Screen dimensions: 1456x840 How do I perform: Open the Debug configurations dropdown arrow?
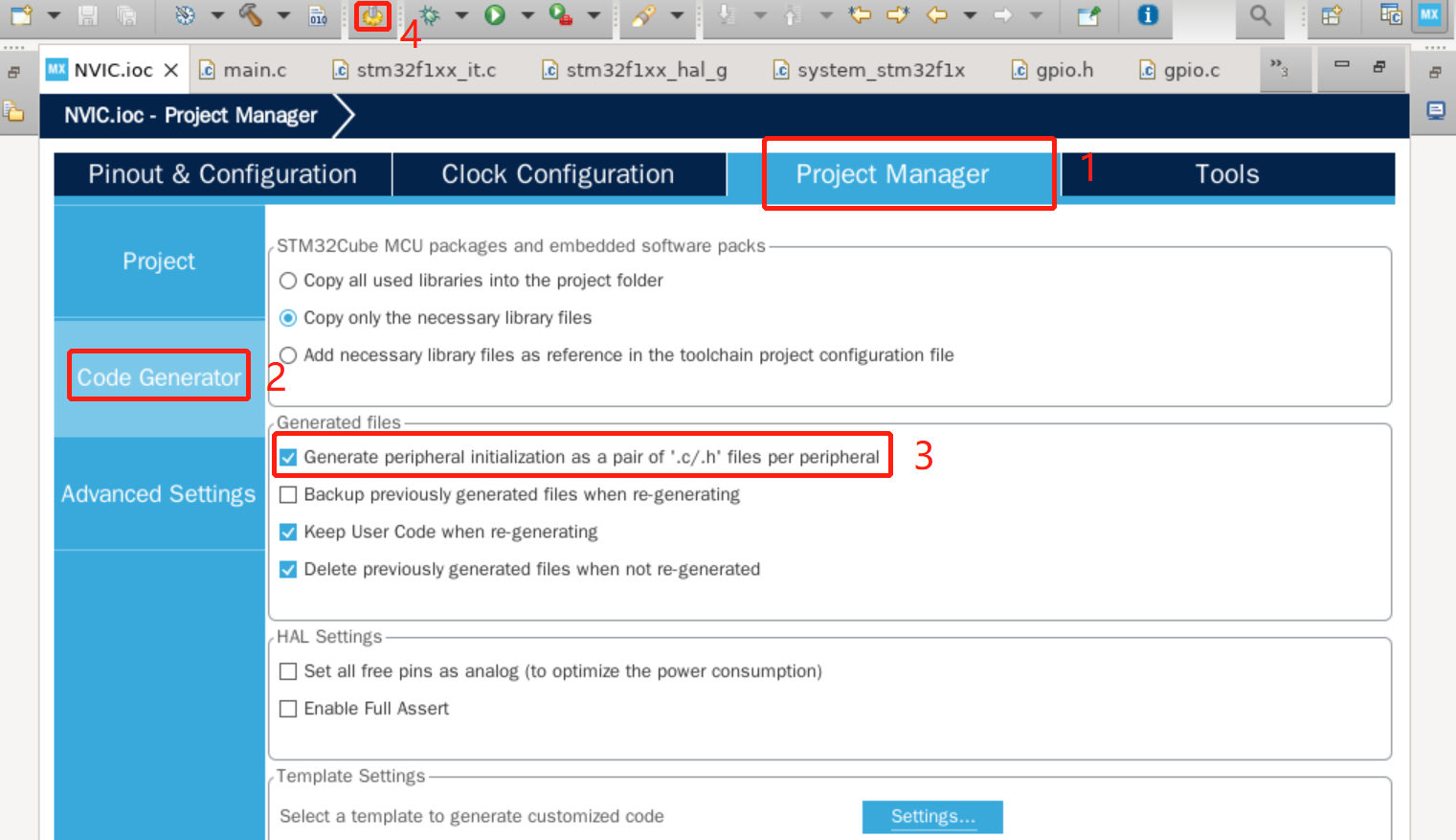[x=461, y=15]
